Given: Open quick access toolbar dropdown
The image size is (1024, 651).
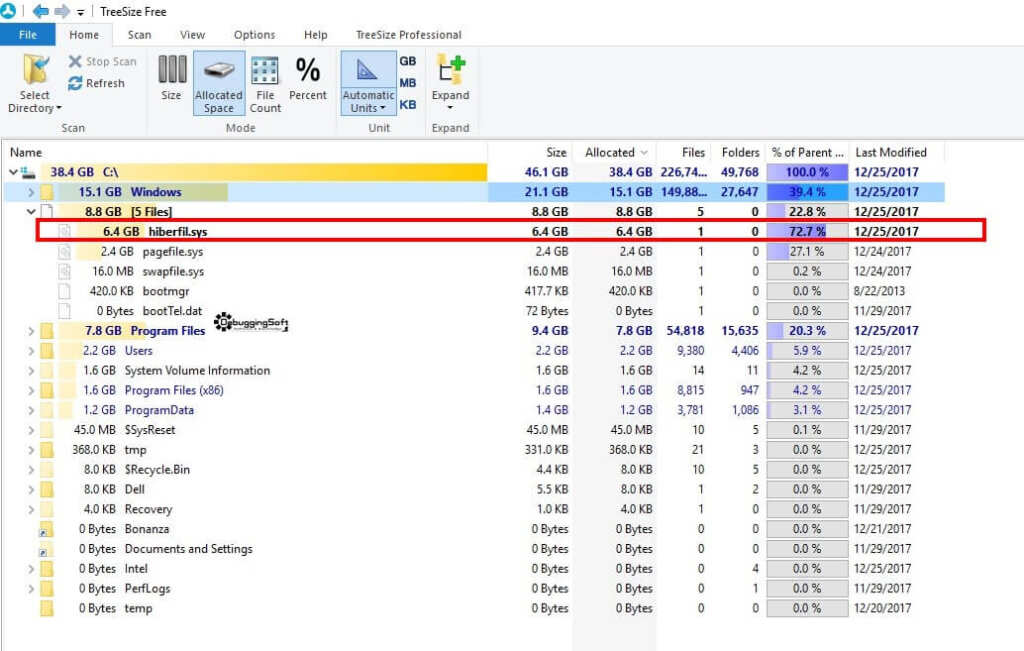Looking at the screenshot, I should click(x=80, y=12).
